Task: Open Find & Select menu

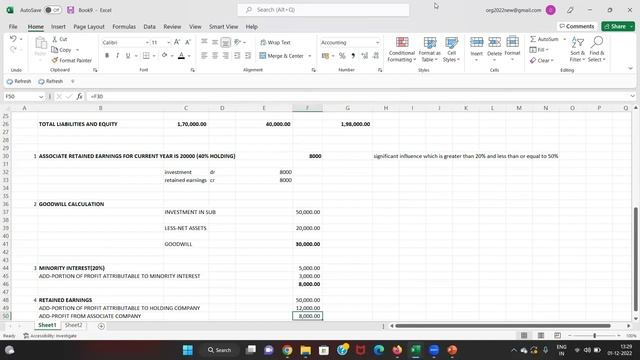Action: coord(596,49)
